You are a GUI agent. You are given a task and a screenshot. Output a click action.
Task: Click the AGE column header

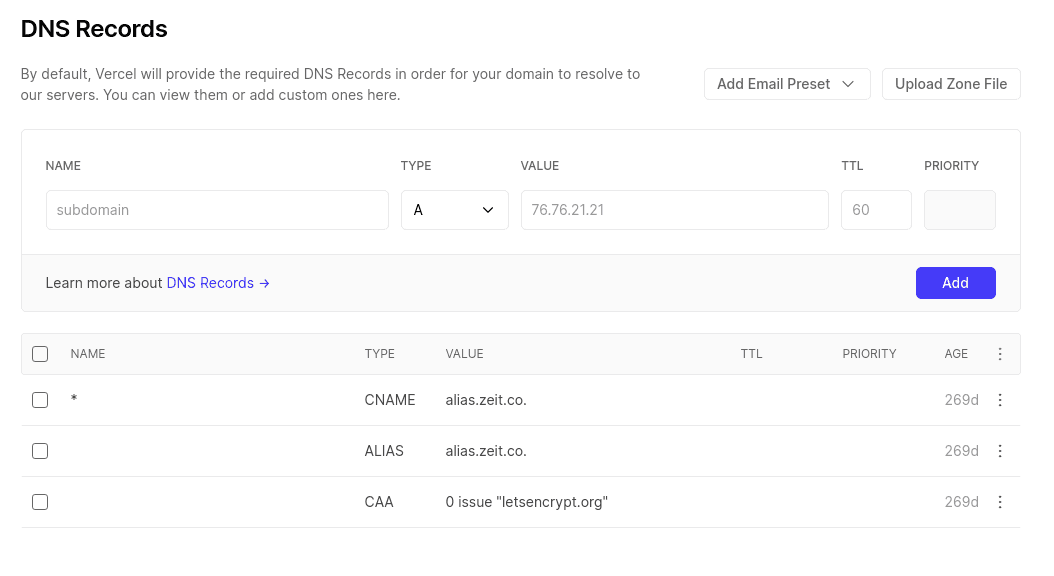(956, 353)
